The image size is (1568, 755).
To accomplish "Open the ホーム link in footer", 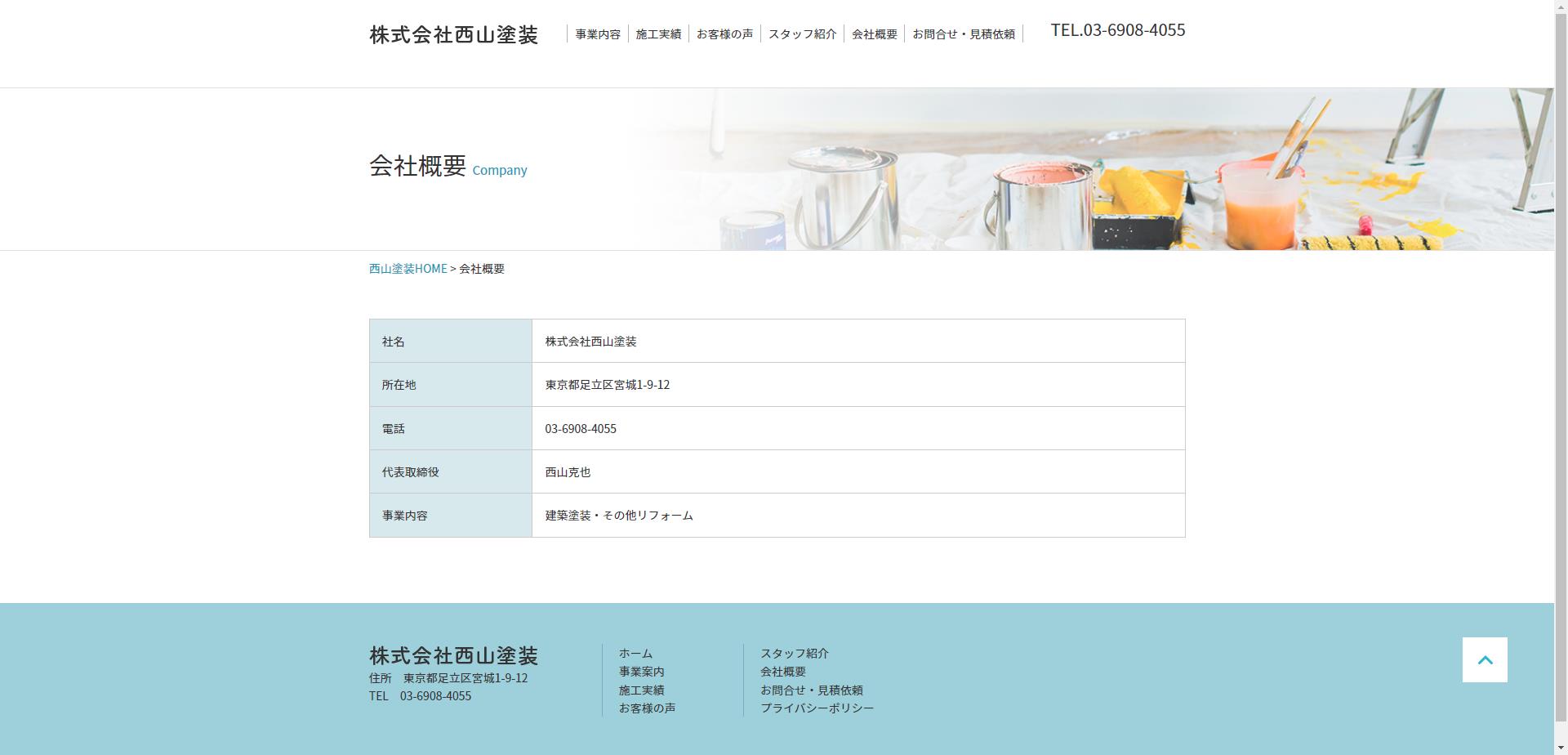I will [635, 654].
